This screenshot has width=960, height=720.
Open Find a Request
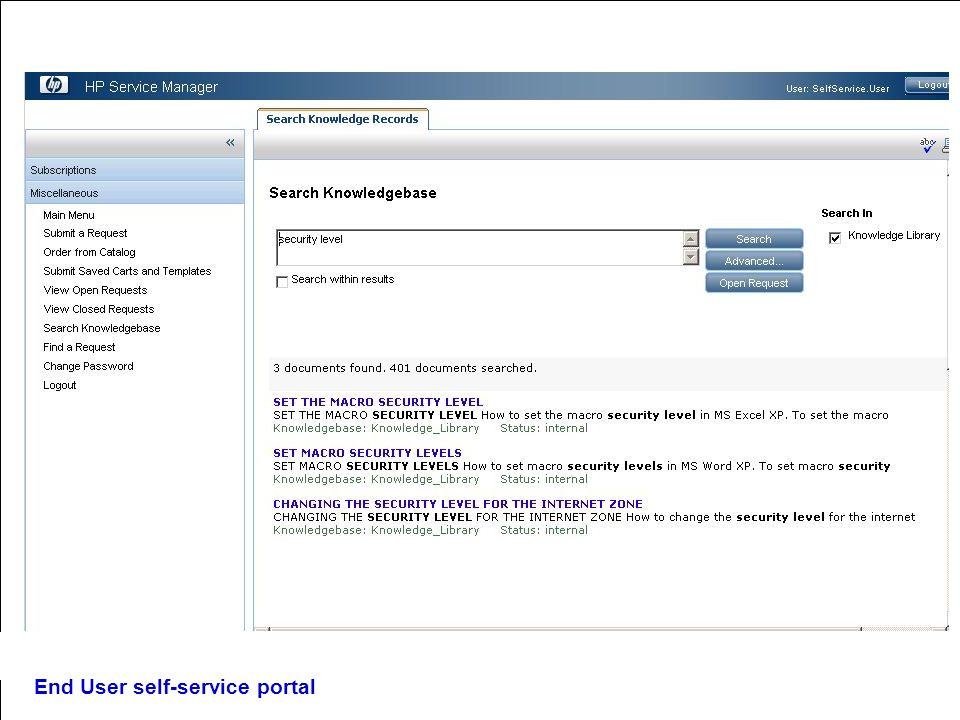point(79,347)
